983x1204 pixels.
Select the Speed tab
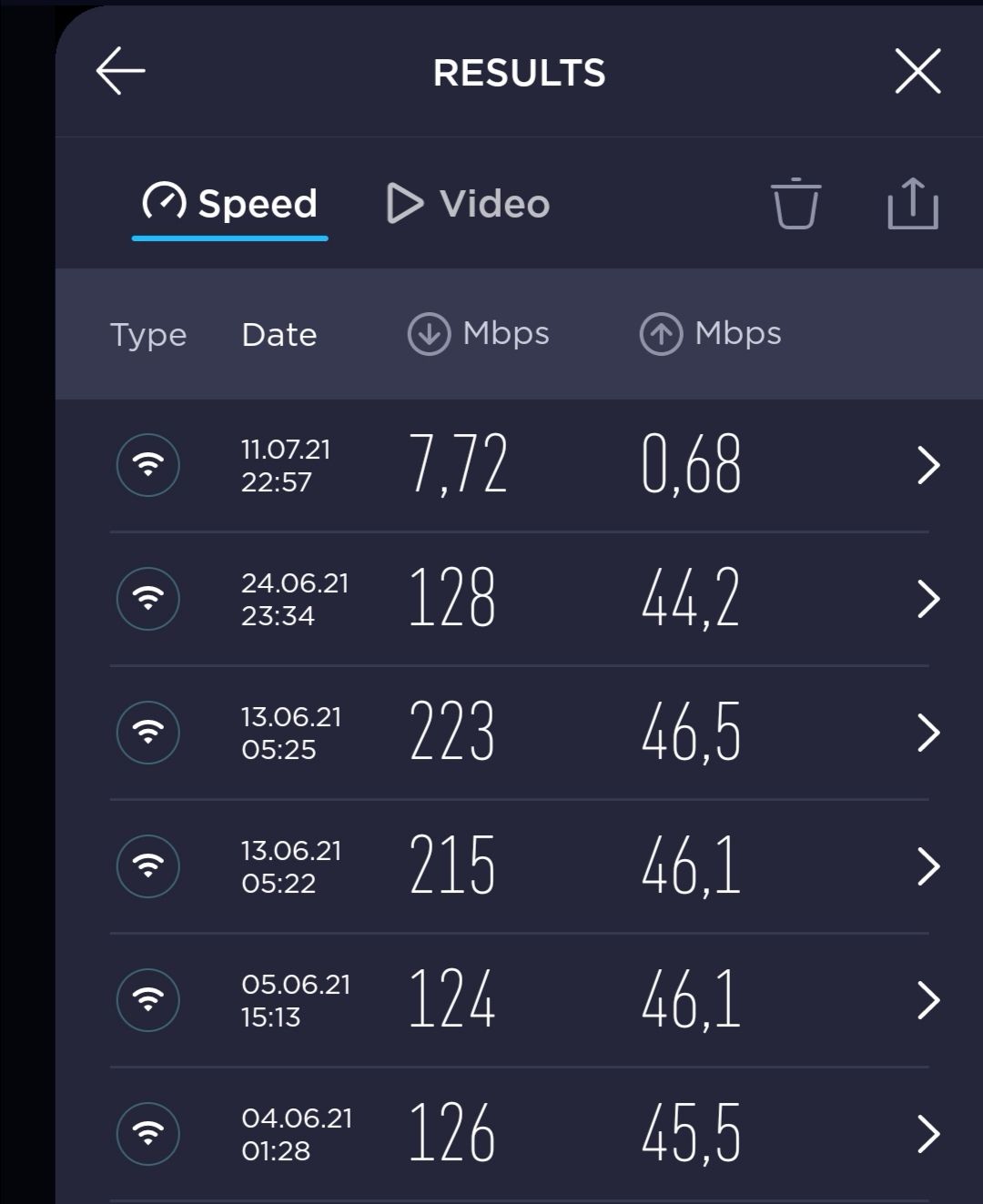tap(230, 203)
